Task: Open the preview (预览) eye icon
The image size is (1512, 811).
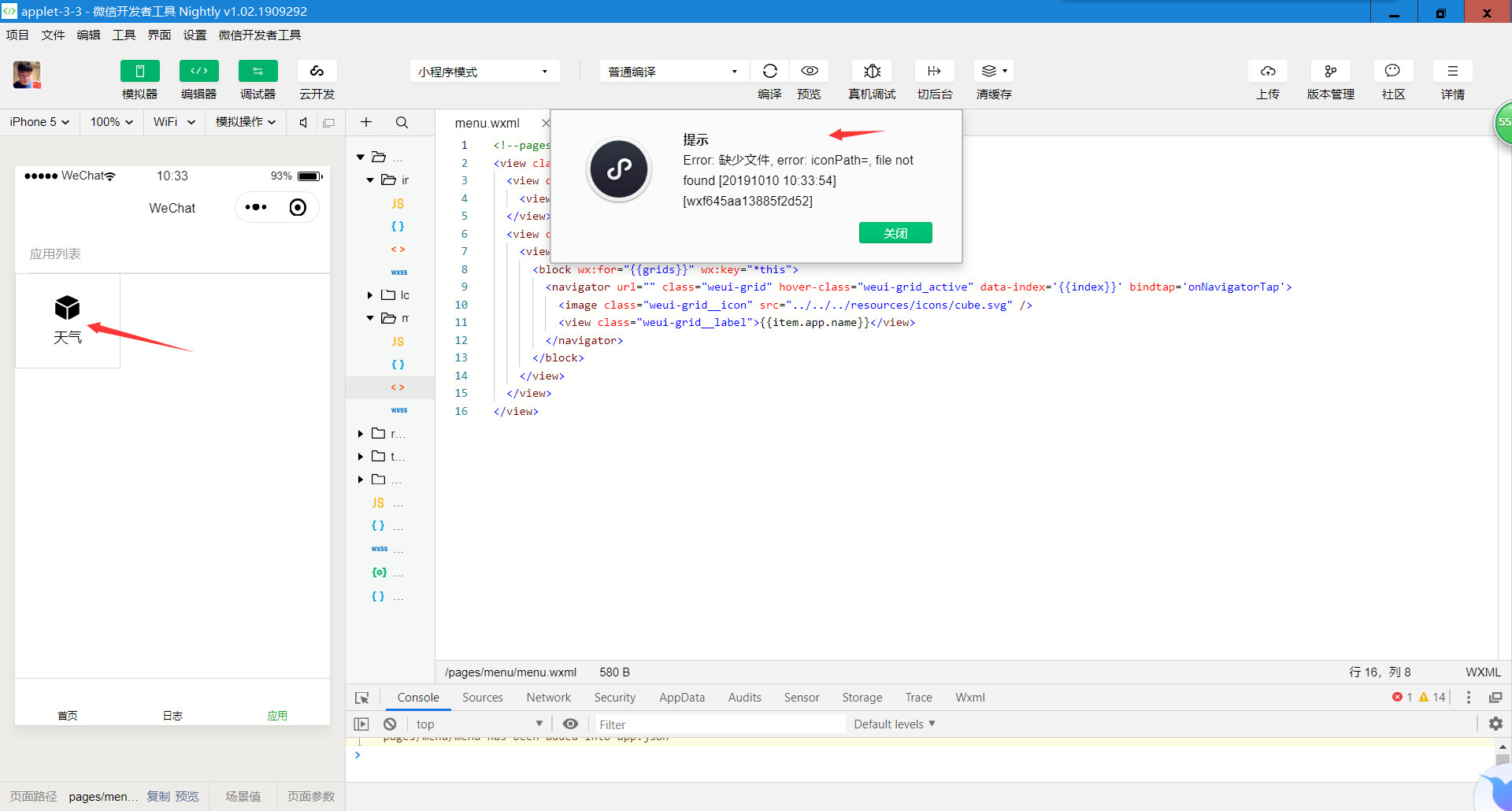Action: [809, 72]
